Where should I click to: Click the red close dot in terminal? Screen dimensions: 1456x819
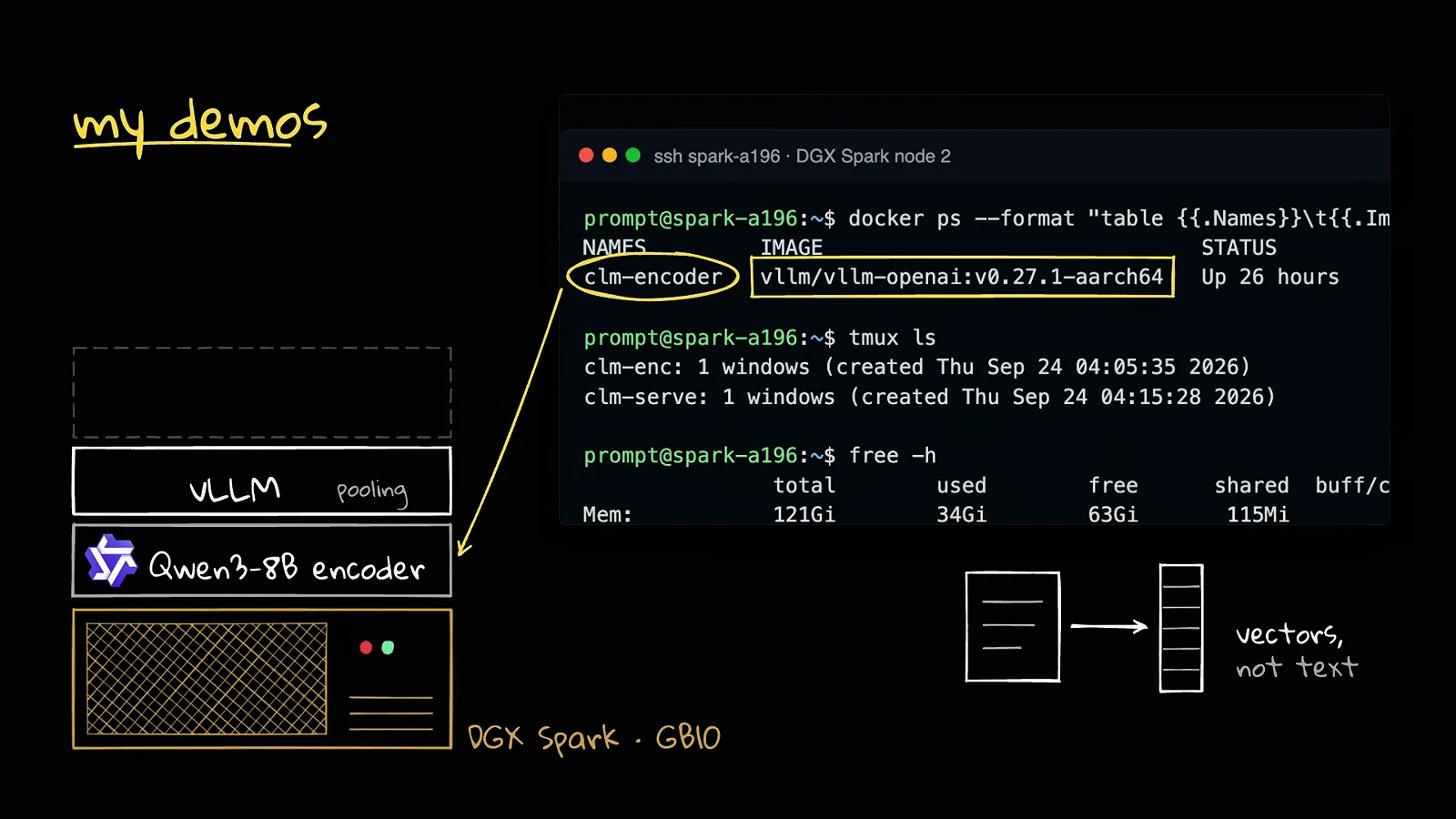click(586, 156)
